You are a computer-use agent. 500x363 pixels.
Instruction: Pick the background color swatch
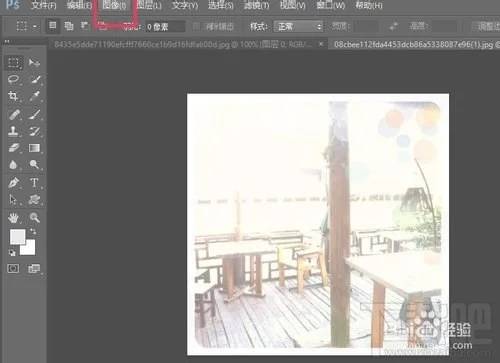[x=28, y=248]
